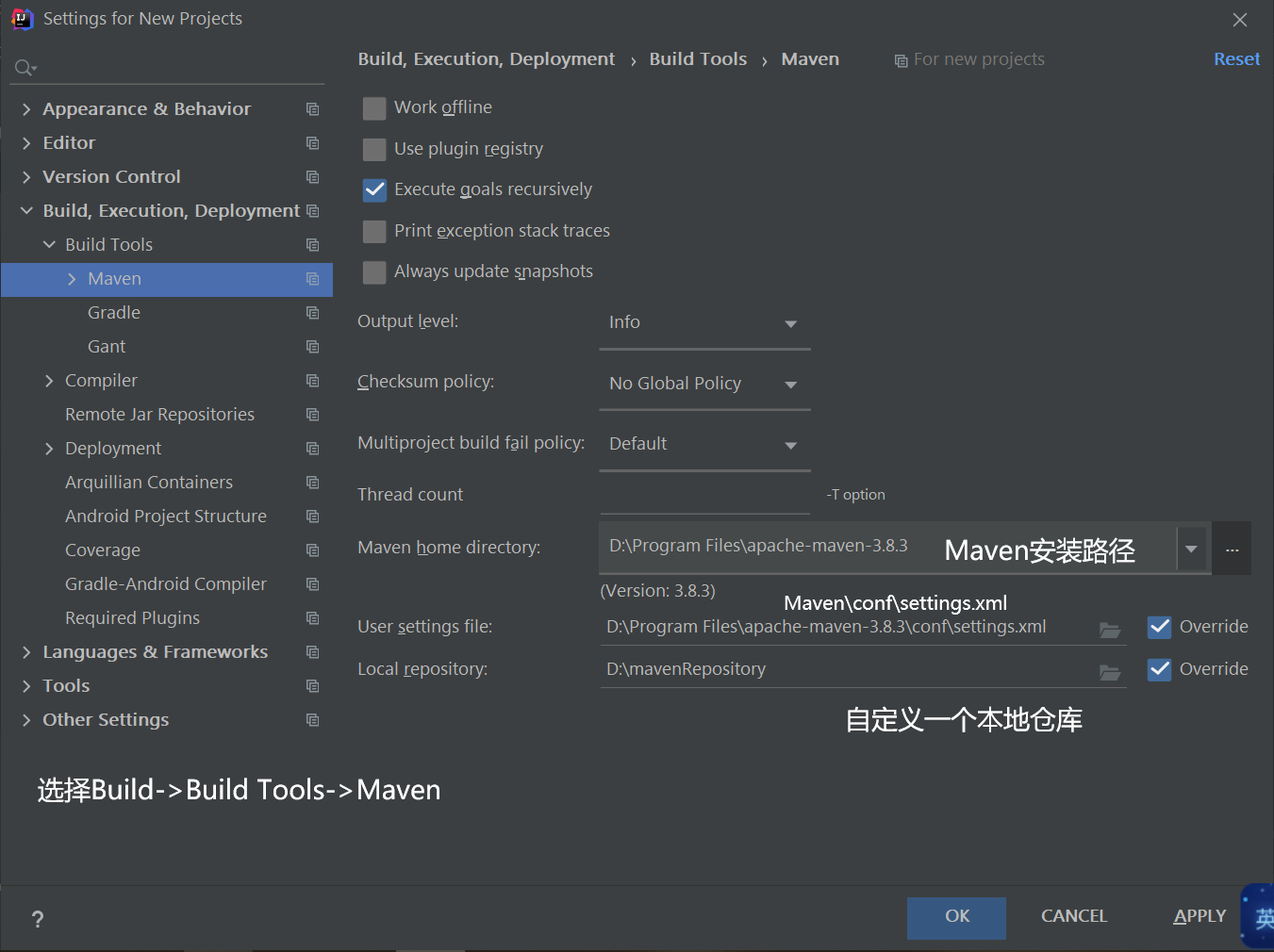
Task: Toggle Override for User settings file
Action: click(x=1160, y=627)
